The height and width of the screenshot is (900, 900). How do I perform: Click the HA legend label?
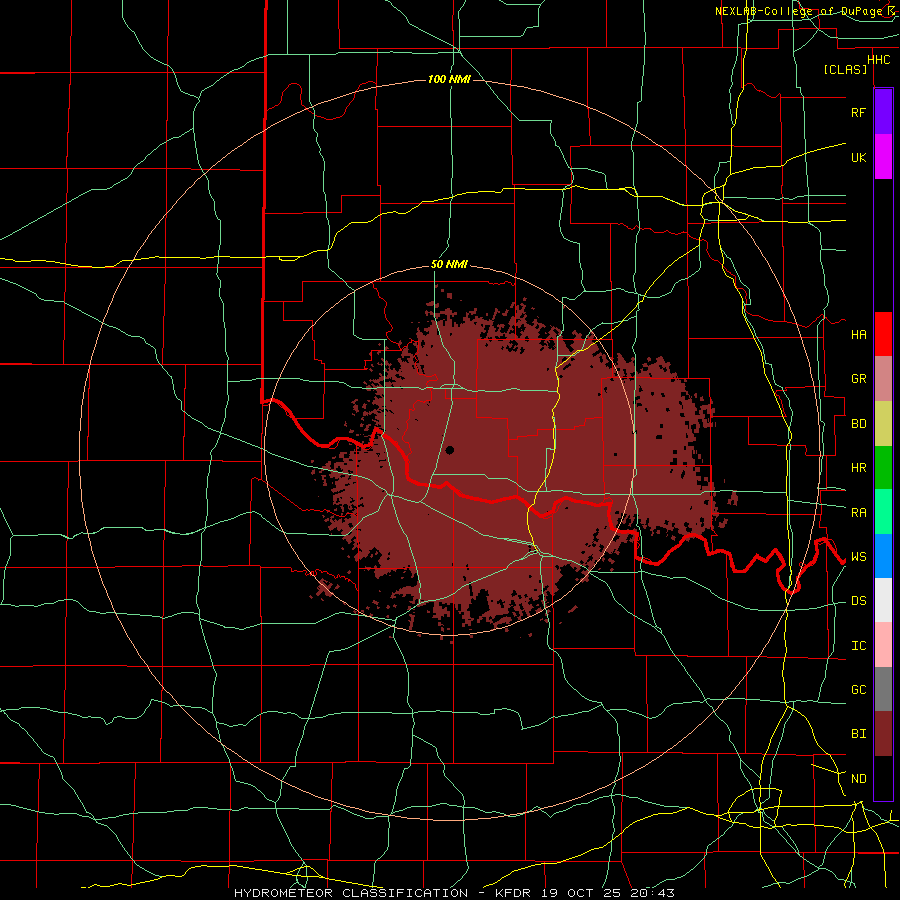858,334
